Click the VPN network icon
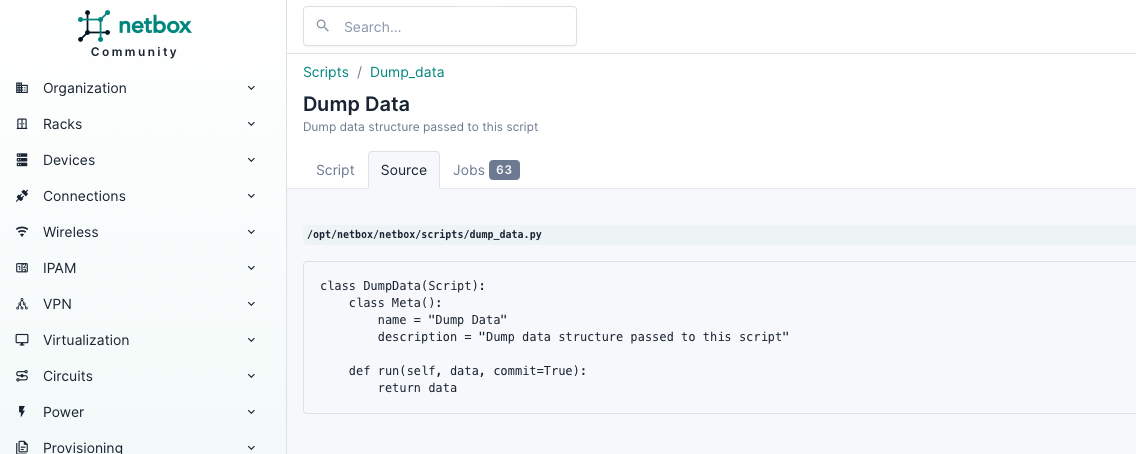The image size is (1136, 454). [x=22, y=304]
